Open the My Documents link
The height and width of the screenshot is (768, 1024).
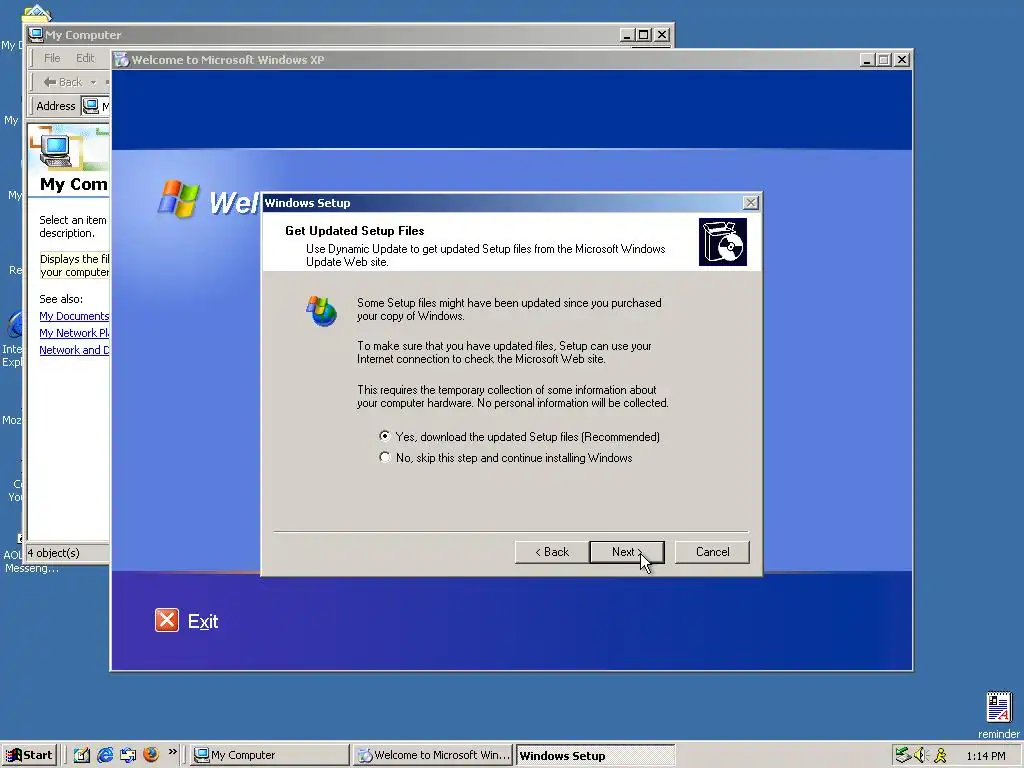pyautogui.click(x=74, y=316)
